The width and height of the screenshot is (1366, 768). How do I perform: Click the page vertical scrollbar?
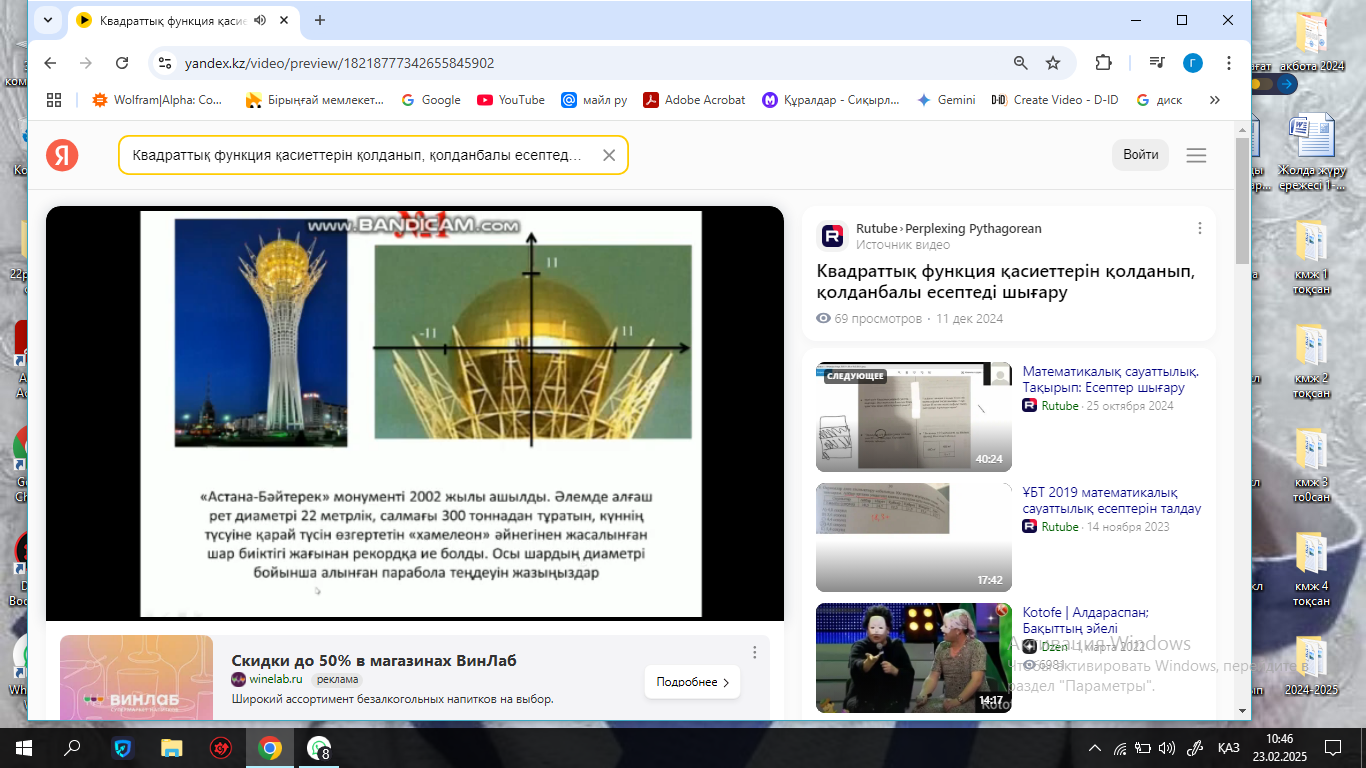click(1242, 200)
